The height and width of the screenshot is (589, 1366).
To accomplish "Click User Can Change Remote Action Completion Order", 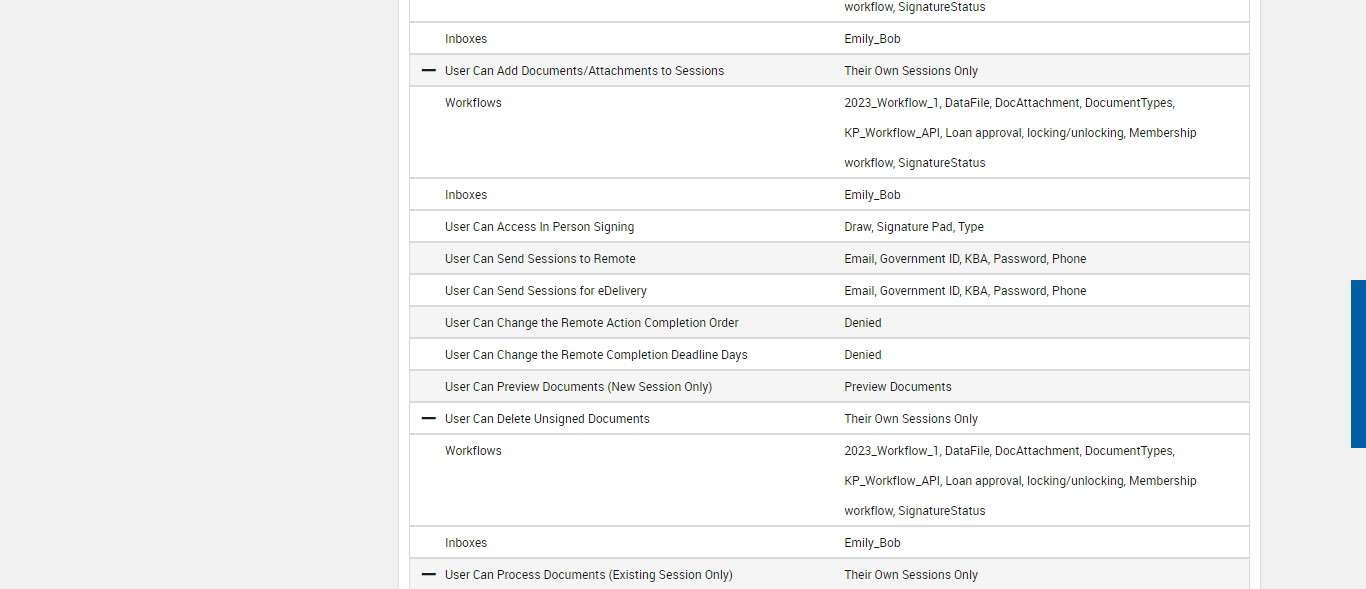I will point(591,323).
